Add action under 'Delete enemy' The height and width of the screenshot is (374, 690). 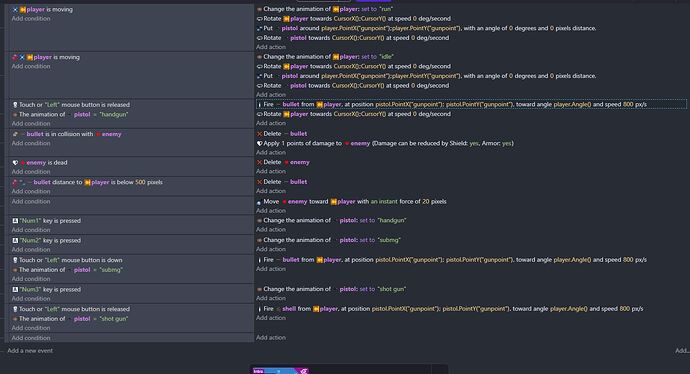point(271,172)
